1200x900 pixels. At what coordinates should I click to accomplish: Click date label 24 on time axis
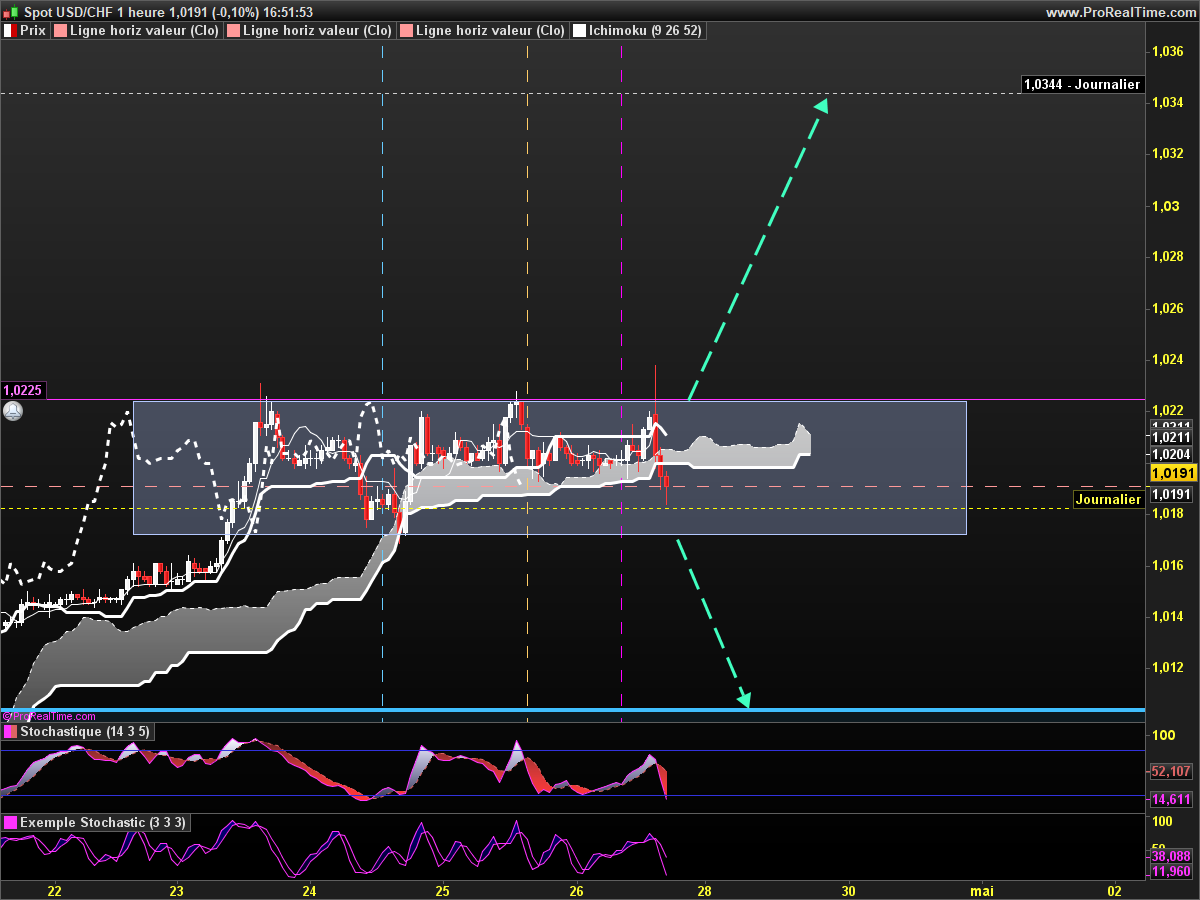tap(309, 890)
